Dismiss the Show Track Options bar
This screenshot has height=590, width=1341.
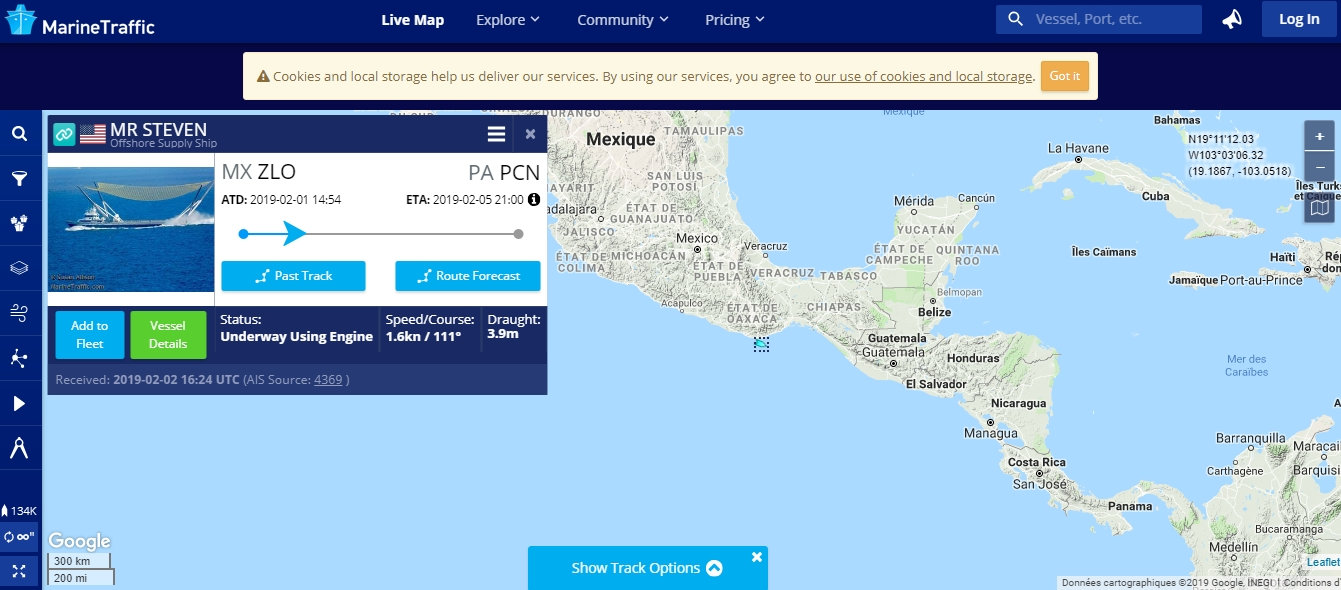click(x=757, y=556)
